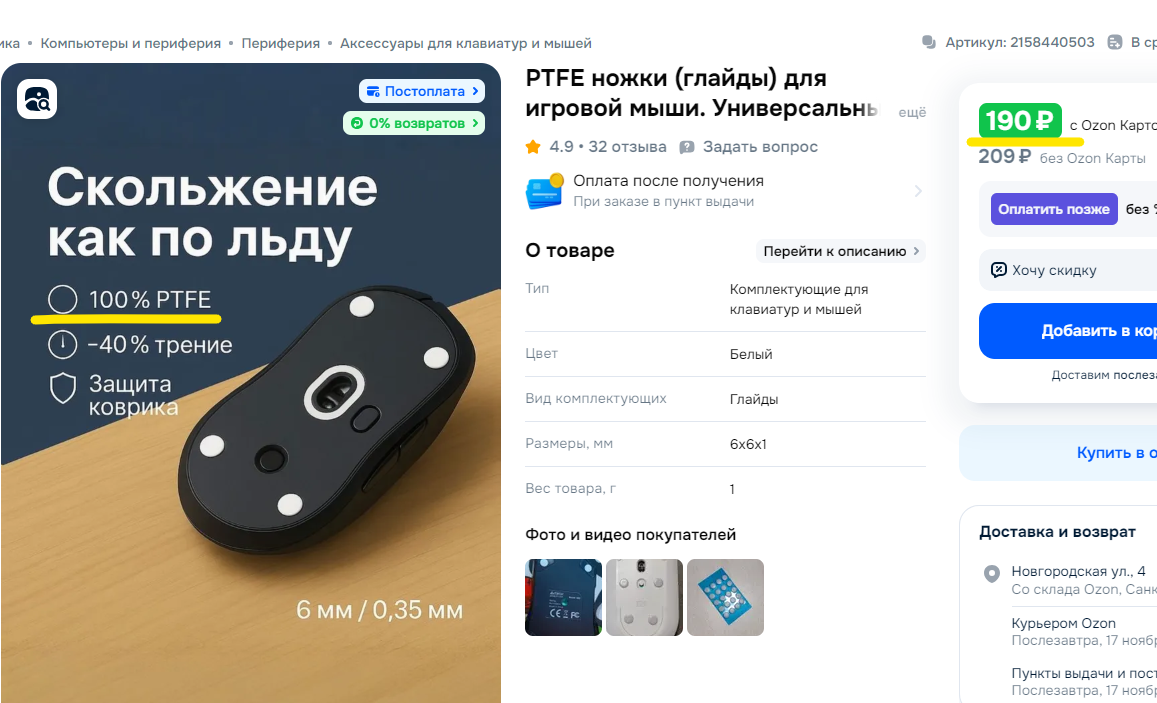Open Компьютеры и периферия breadcrumb
Viewport: 1157px width, 703px height.
131,44
